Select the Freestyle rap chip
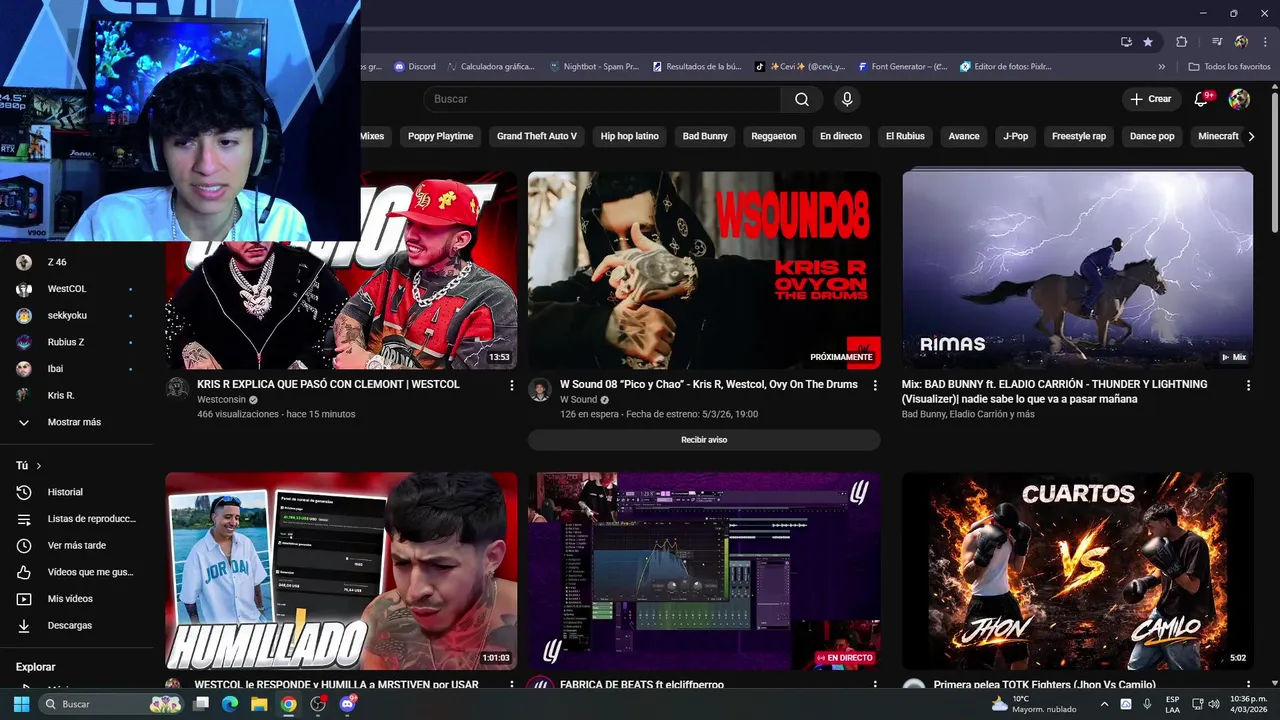Image resolution: width=1280 pixels, height=720 pixels. (x=1079, y=136)
